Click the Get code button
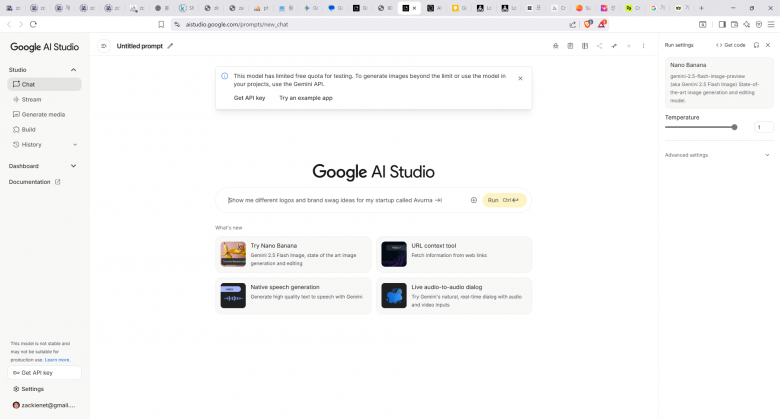The width and height of the screenshot is (780, 419). [x=731, y=45]
